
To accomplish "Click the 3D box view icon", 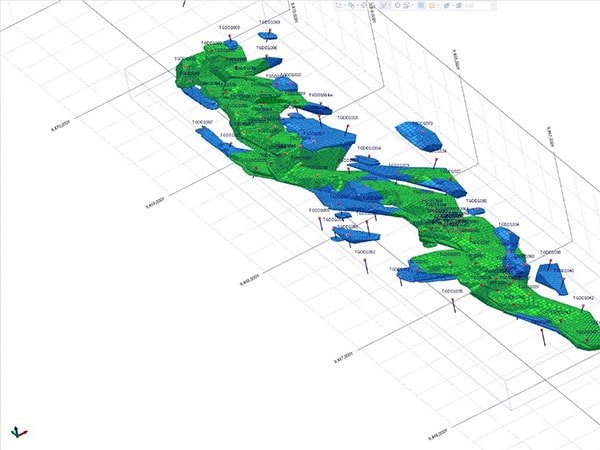I will pos(406,5).
